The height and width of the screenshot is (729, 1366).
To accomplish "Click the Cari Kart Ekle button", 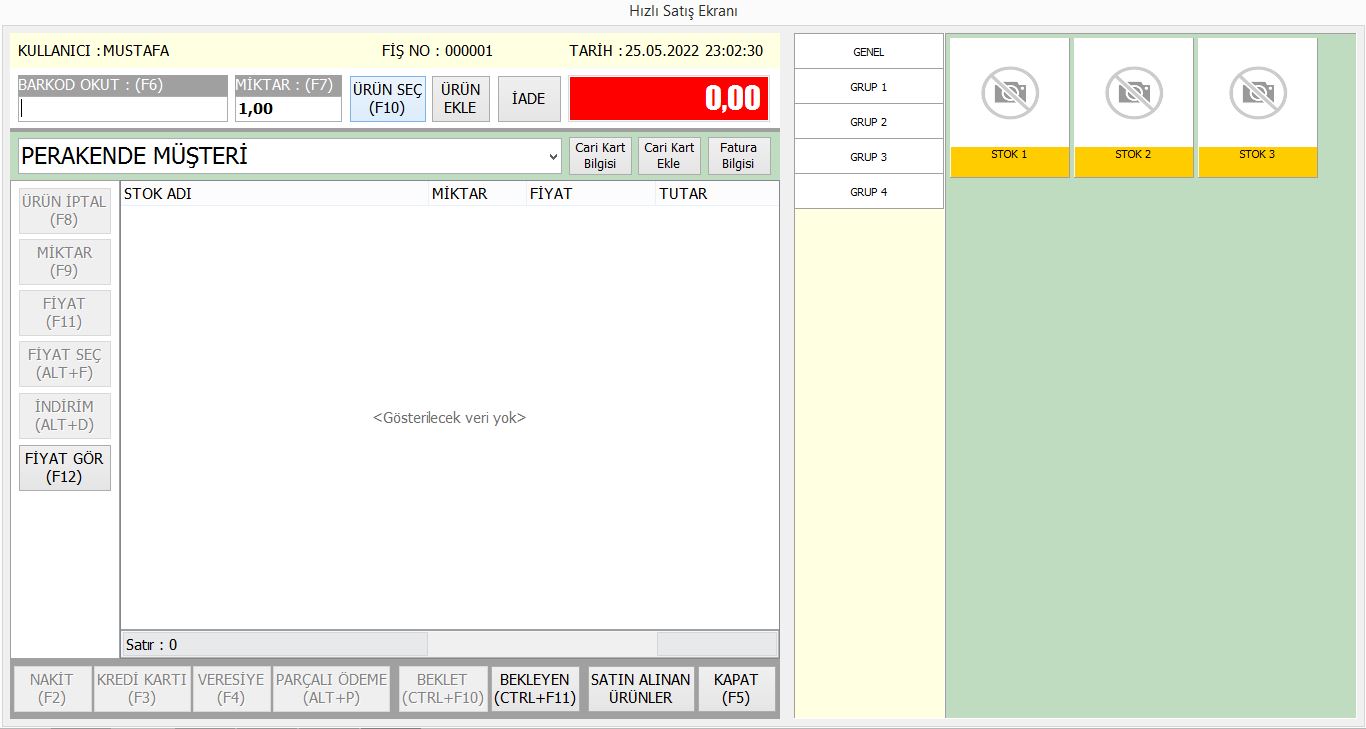I will [669, 156].
